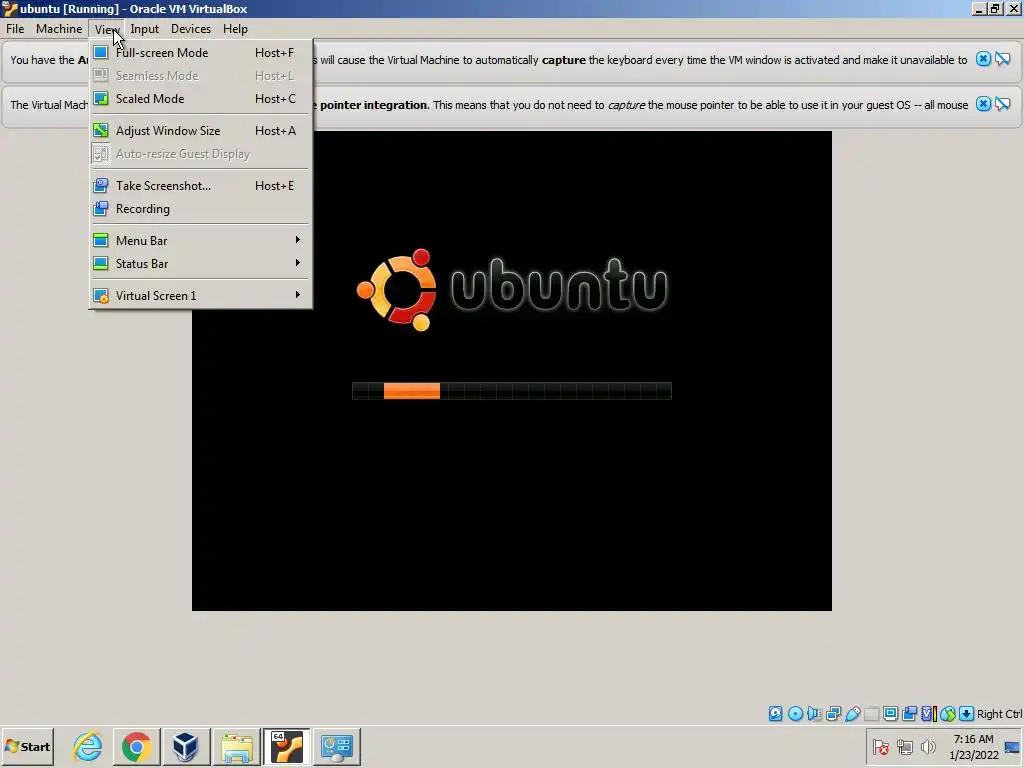Suppress mouse integration message permanently
This screenshot has width=1024, height=768.
[x=1002, y=104]
